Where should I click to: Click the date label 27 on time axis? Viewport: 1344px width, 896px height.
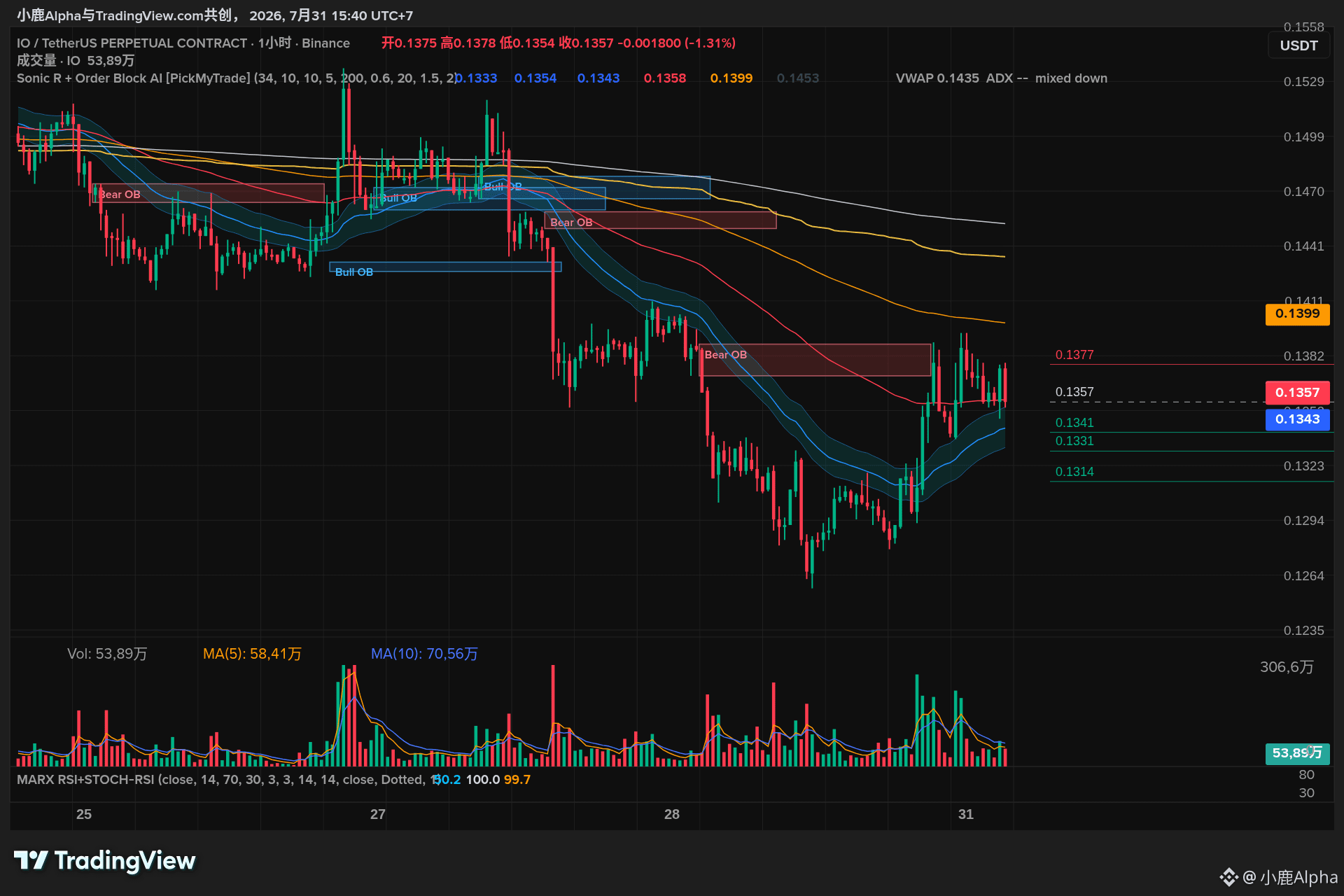pyautogui.click(x=378, y=814)
